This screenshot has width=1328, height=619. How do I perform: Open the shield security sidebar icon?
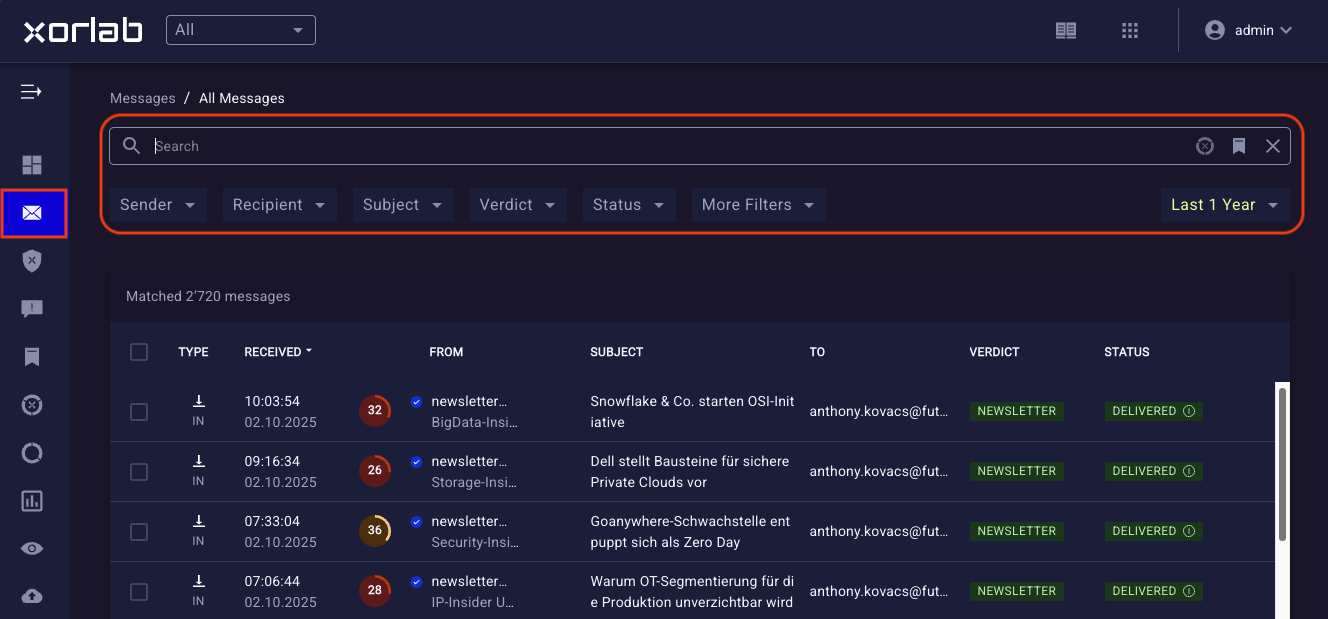pyautogui.click(x=32, y=261)
